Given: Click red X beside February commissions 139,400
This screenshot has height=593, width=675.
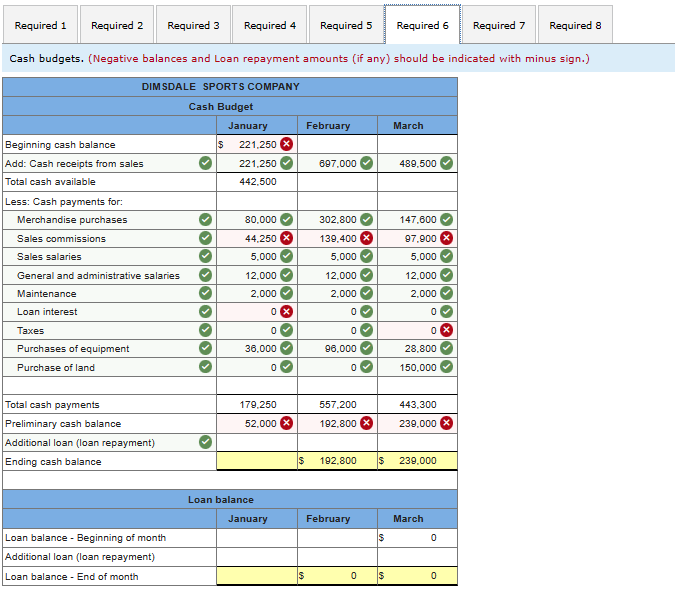Looking at the screenshot, I should point(366,238).
